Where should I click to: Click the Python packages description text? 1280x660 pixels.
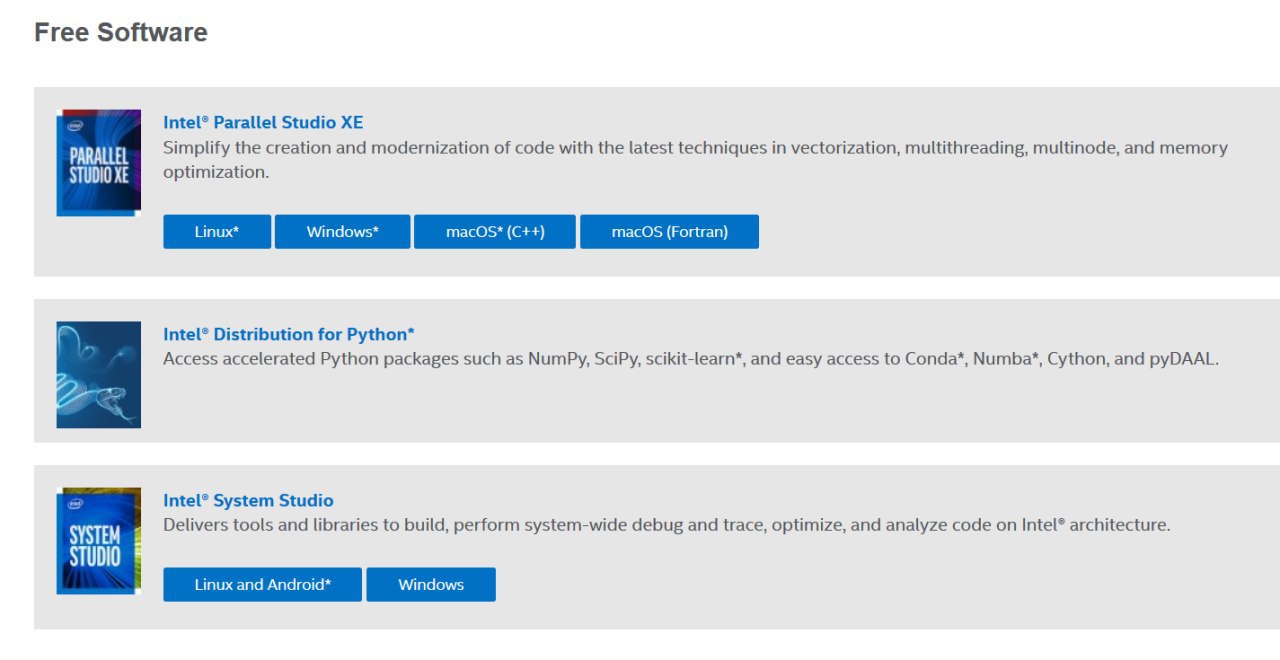[690, 359]
